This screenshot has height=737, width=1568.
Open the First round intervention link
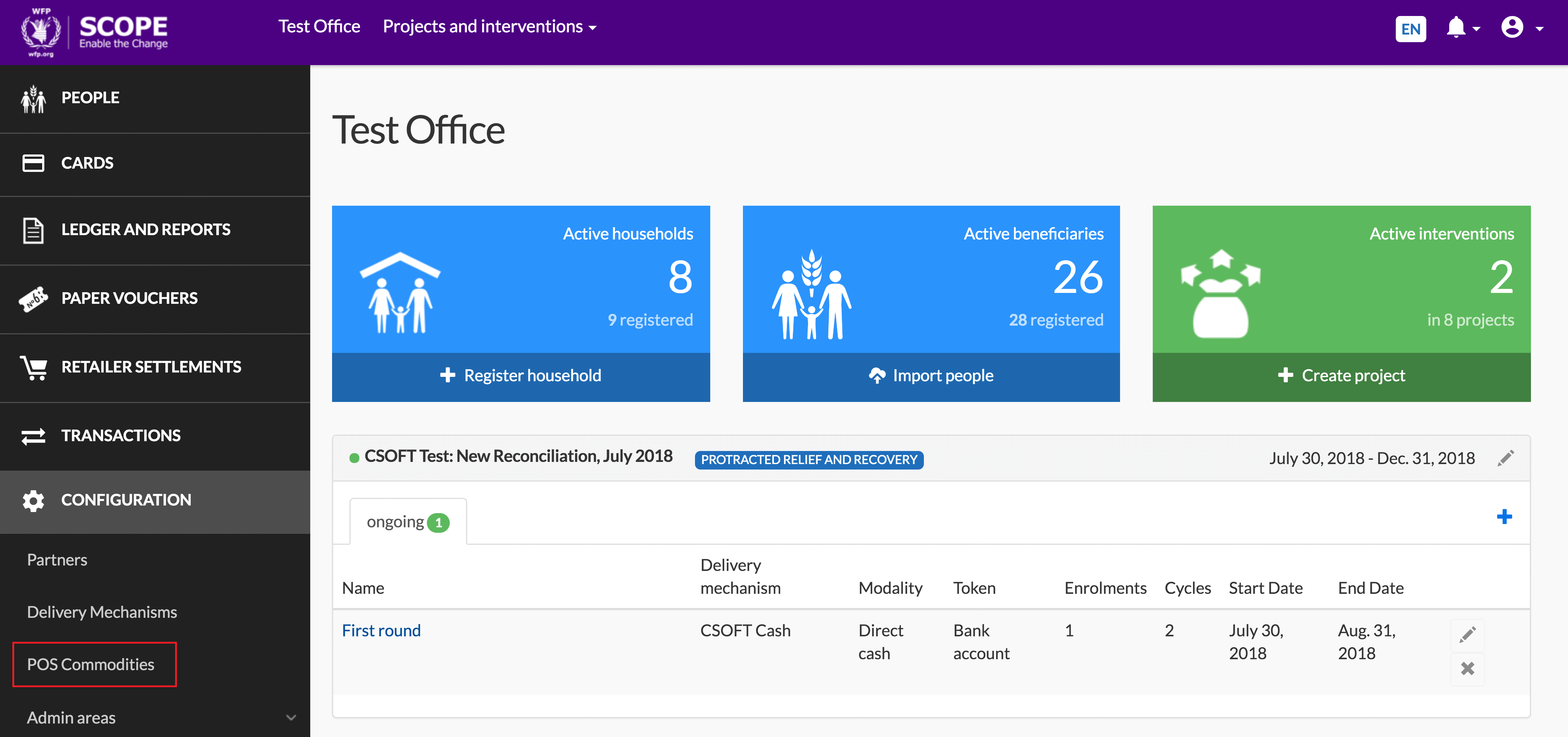pos(381,631)
